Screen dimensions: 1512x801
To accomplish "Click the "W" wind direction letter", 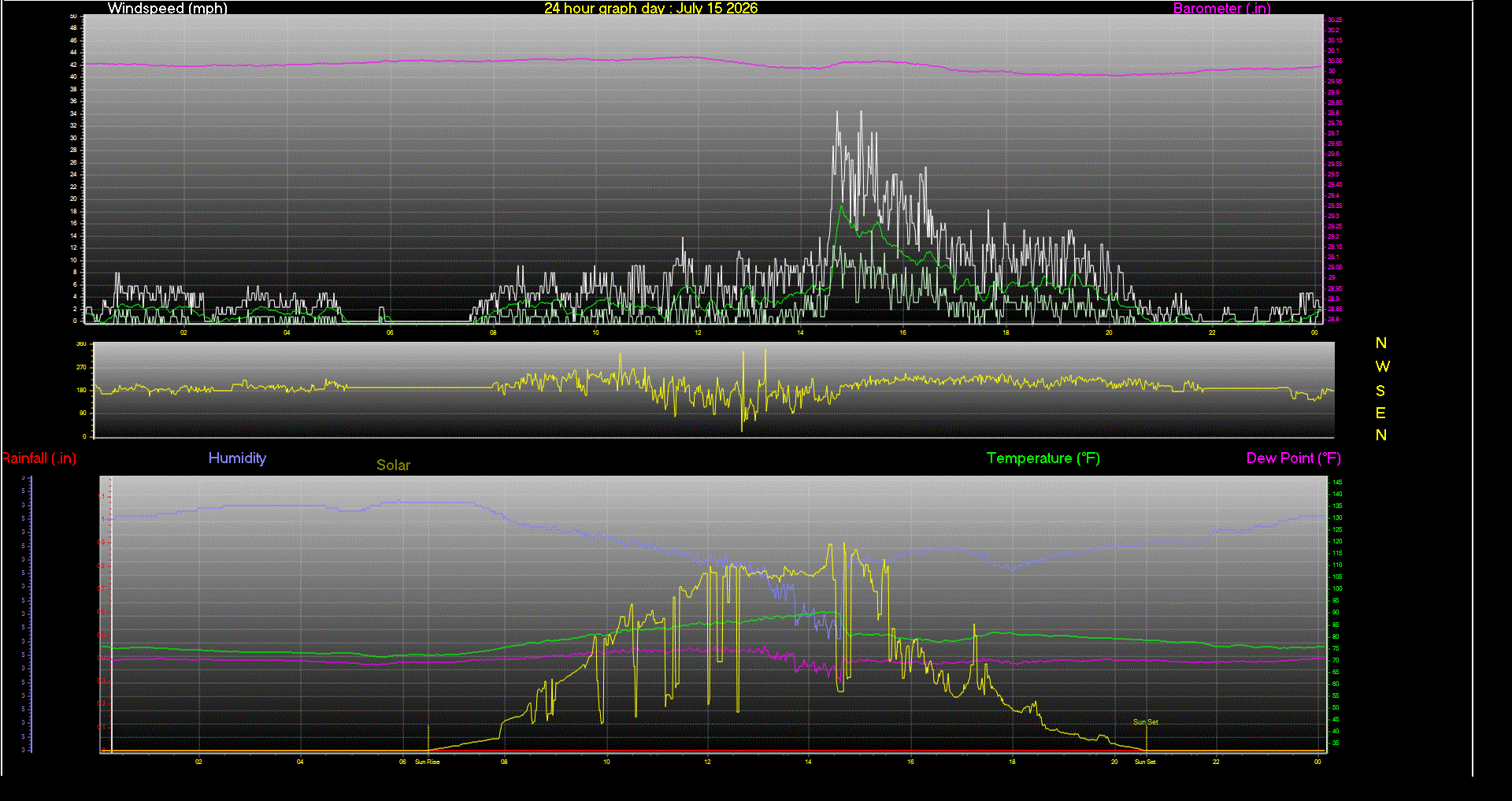I will point(1382,366).
